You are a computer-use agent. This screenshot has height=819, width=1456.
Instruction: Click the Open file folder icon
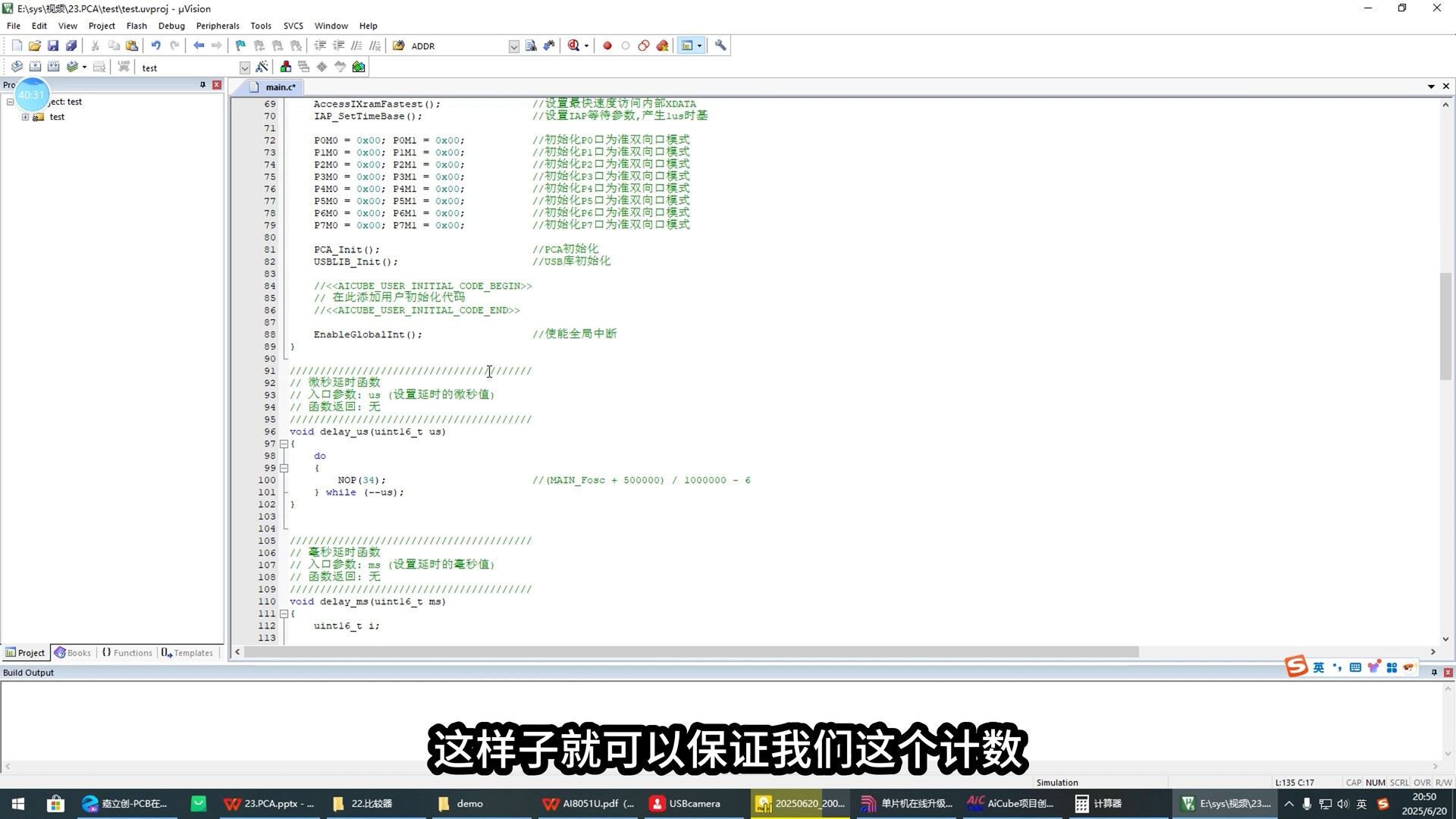tap(35, 45)
